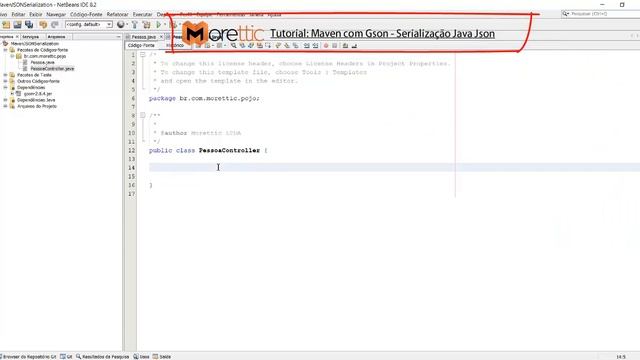The width and height of the screenshot is (640, 360).
Task: Collapse the Dependências node
Action: pyautogui.click(x=5, y=87)
